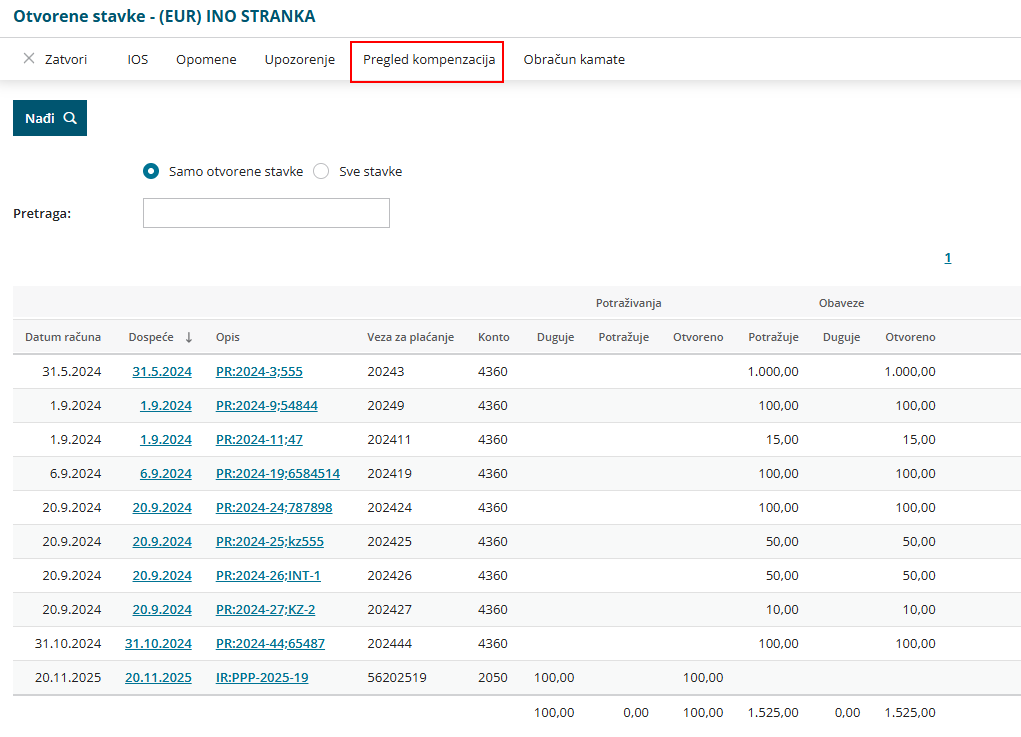Open the Opomene menu item
The image size is (1021, 737).
click(206, 59)
